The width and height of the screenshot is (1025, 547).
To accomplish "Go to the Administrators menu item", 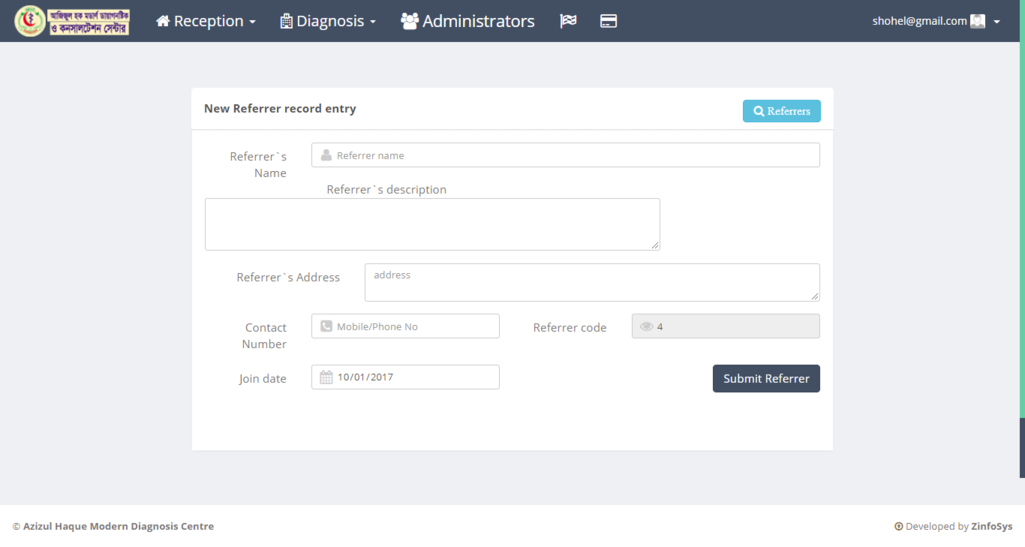I will pyautogui.click(x=467, y=21).
